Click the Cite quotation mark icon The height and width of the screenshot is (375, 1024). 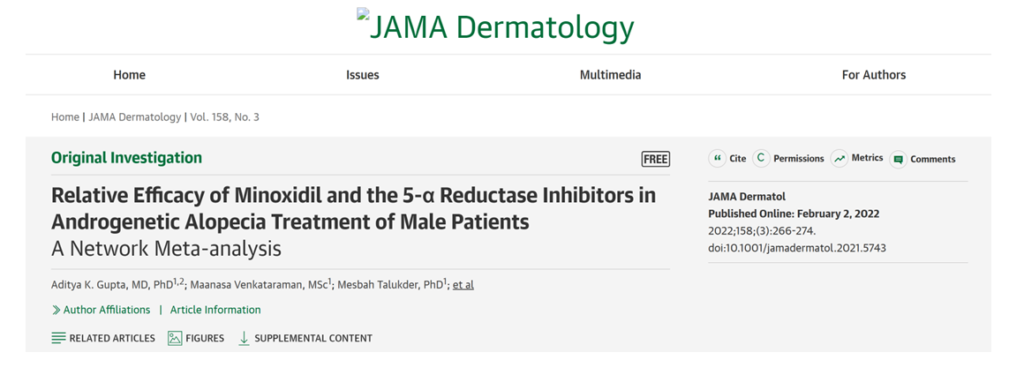pos(717,158)
